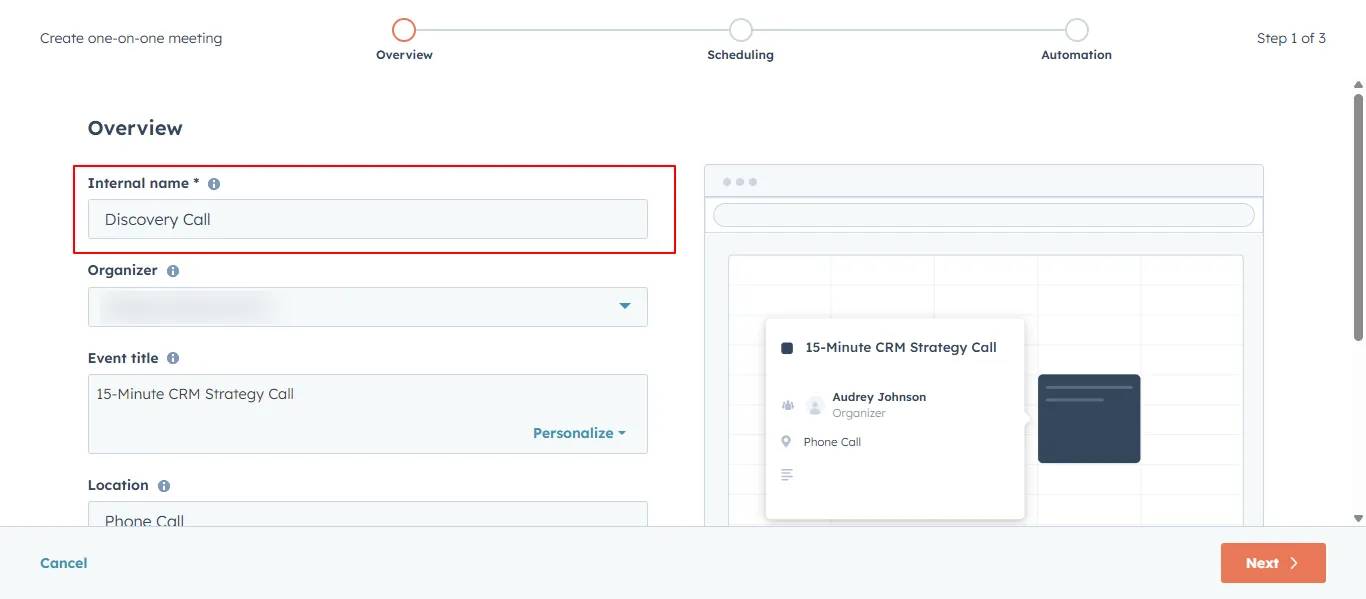The height and width of the screenshot is (599, 1366).
Task: Open the Personalize dropdown menu
Action: tap(579, 433)
